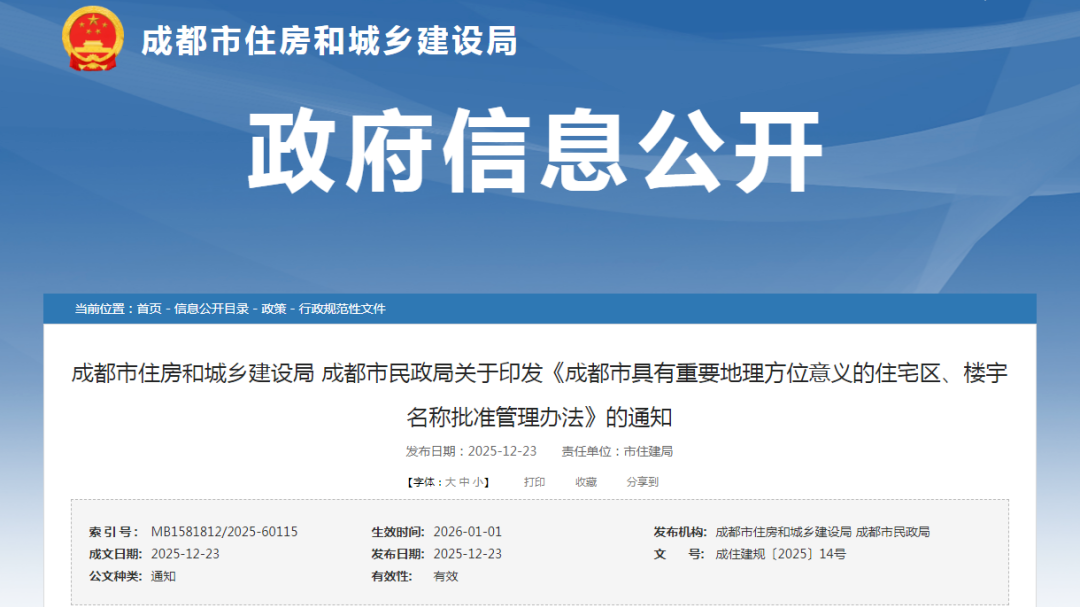Viewport: 1080px width, 607px height.
Task: Click the 责任单位 市住建局 text
Action: [x=647, y=452]
